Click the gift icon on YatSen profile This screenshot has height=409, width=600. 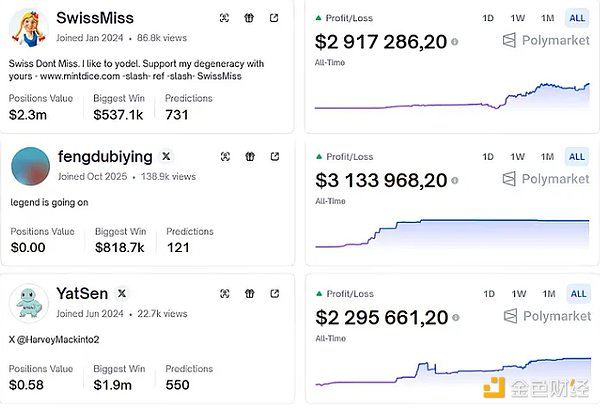click(249, 293)
